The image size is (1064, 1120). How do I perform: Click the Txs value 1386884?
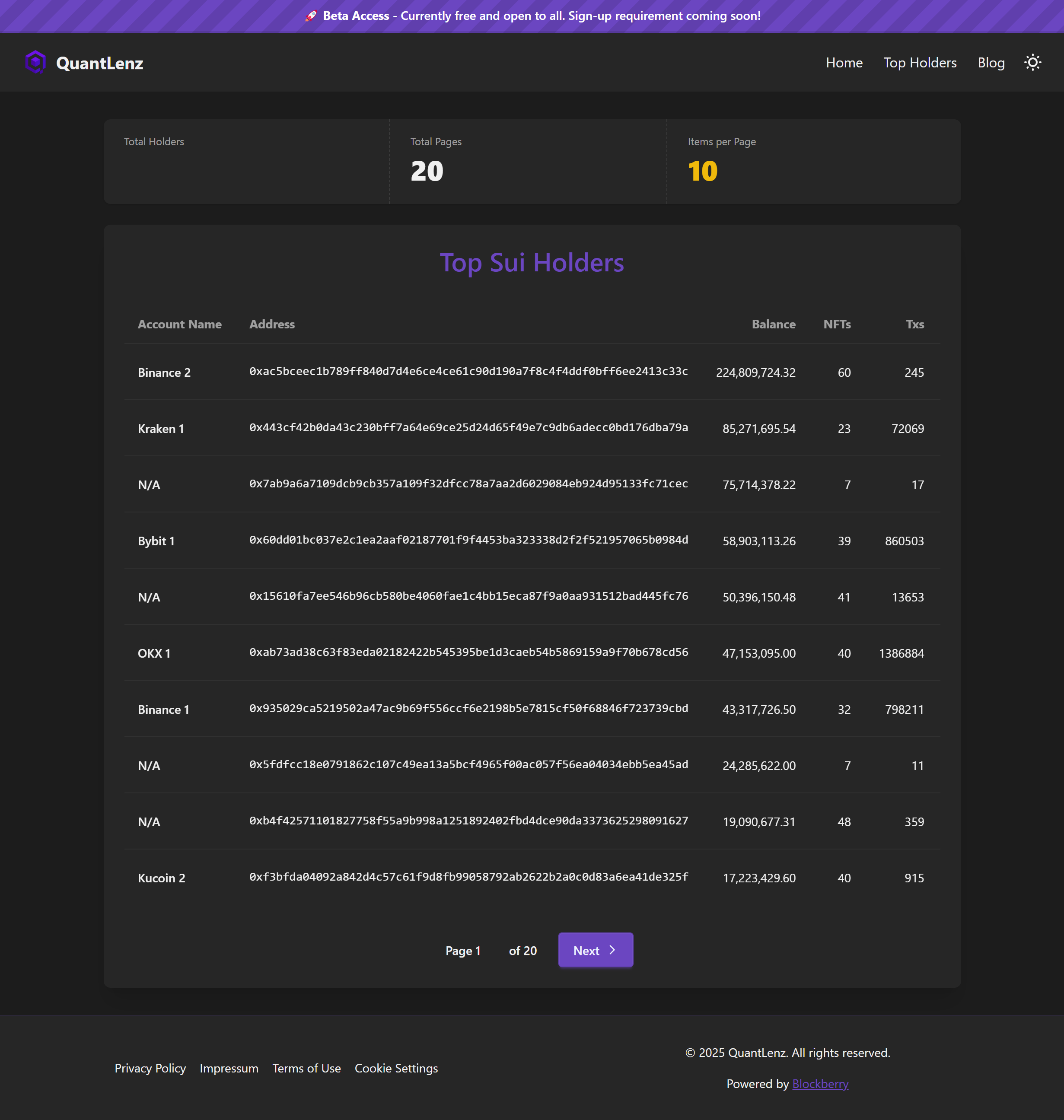point(901,653)
